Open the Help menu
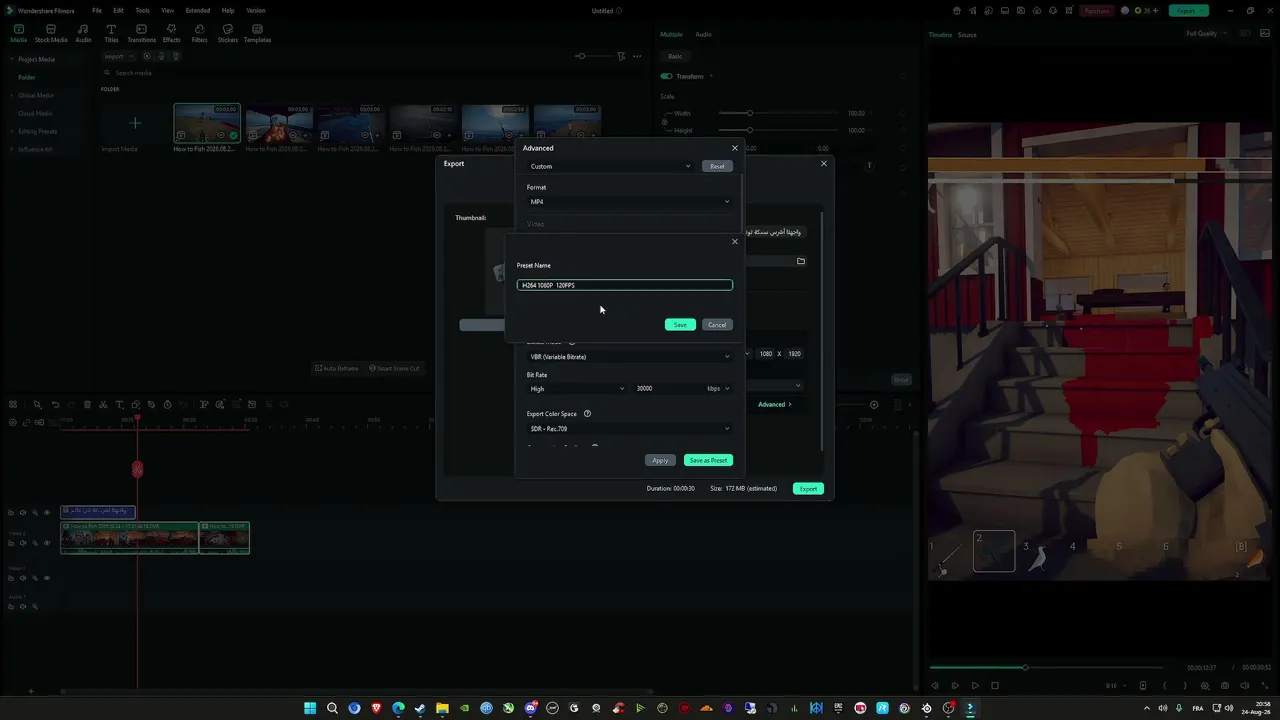This screenshot has height=720, width=1280. coord(228,10)
